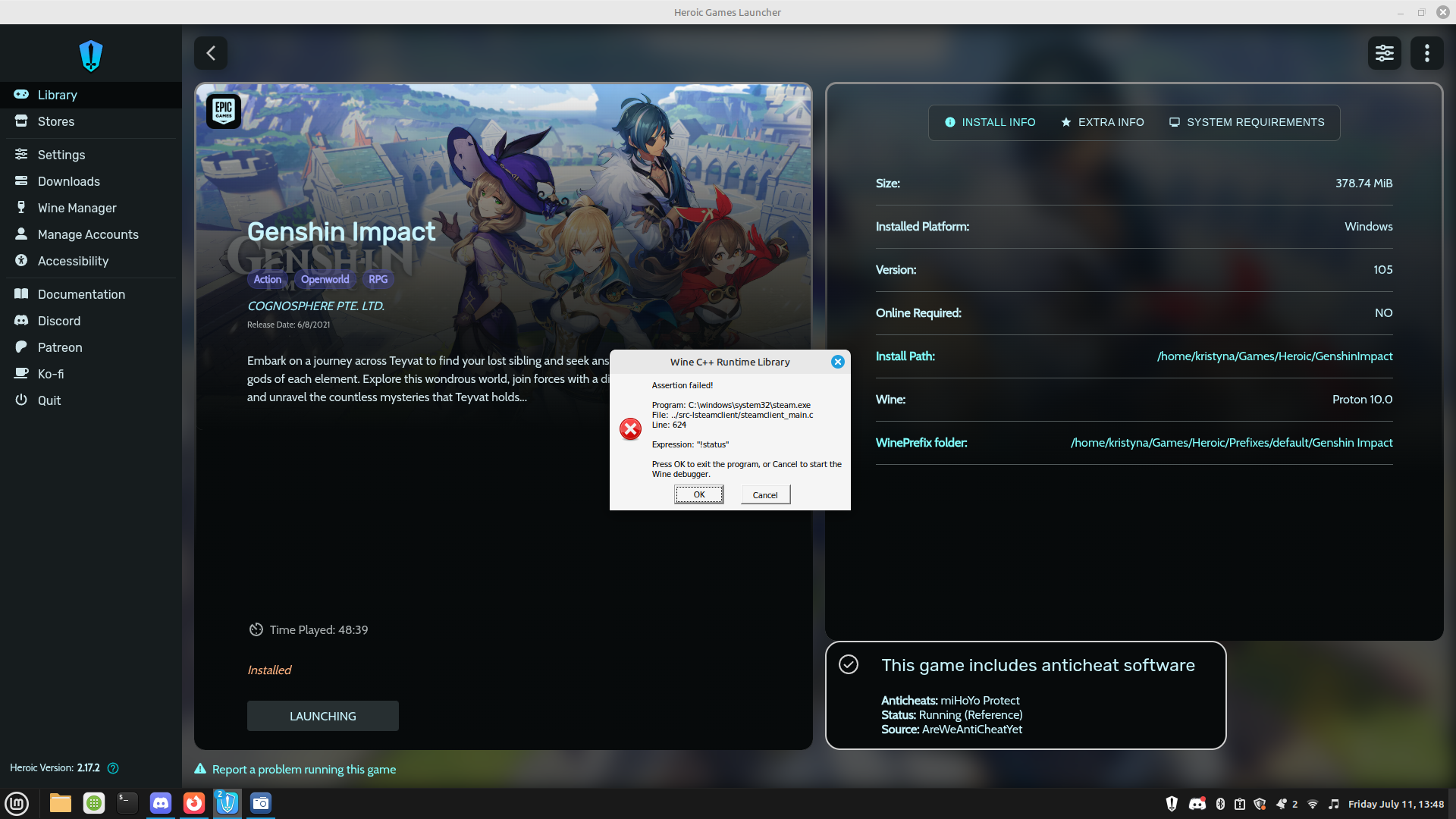1456x819 pixels.
Task: Open Downloads in the sidebar
Action: click(91, 181)
